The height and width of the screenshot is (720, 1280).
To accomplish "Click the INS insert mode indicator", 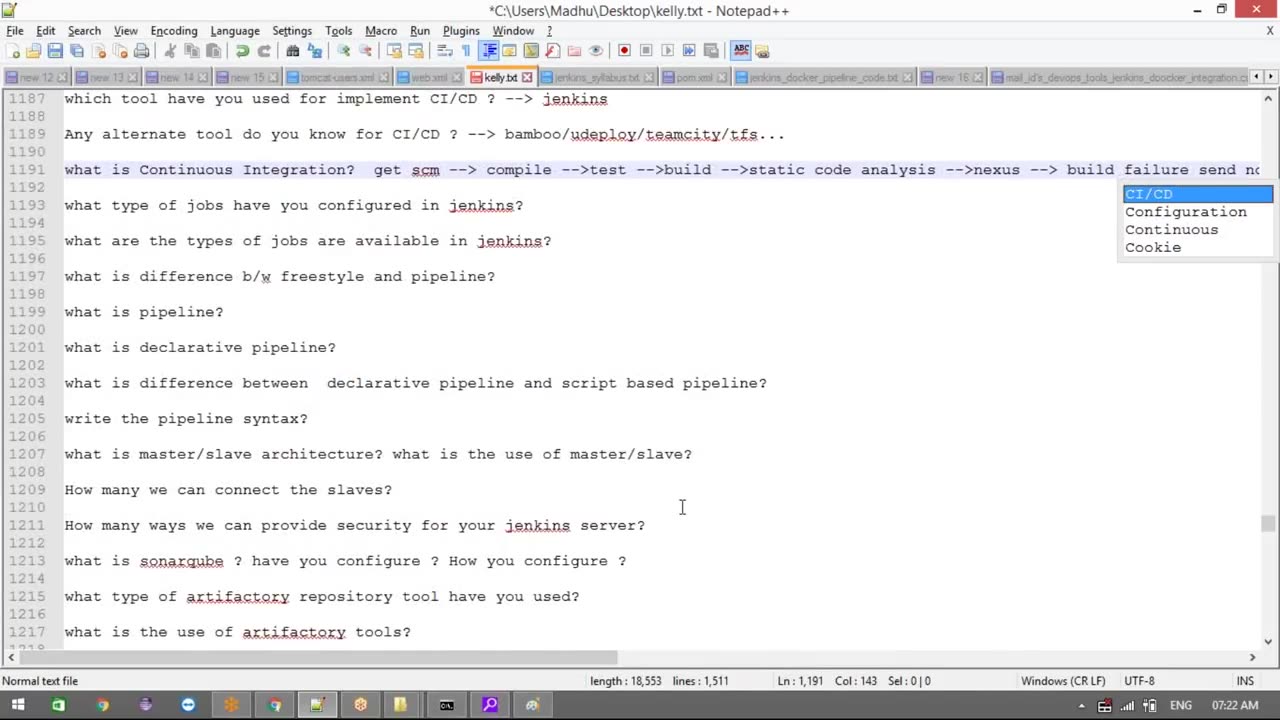I will (x=1245, y=681).
